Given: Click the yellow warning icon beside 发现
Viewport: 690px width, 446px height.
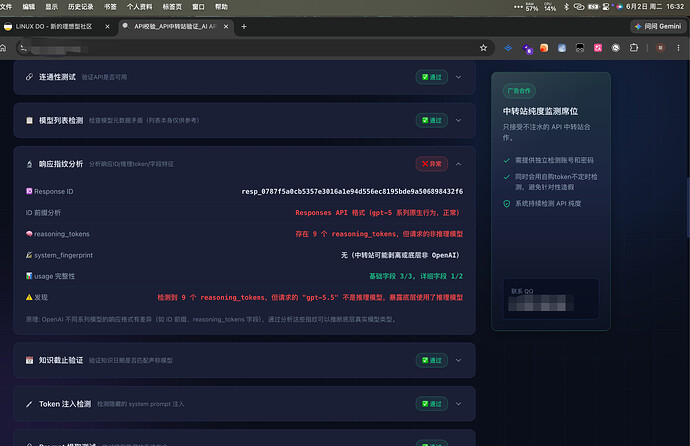Looking at the screenshot, I should pyautogui.click(x=29, y=297).
